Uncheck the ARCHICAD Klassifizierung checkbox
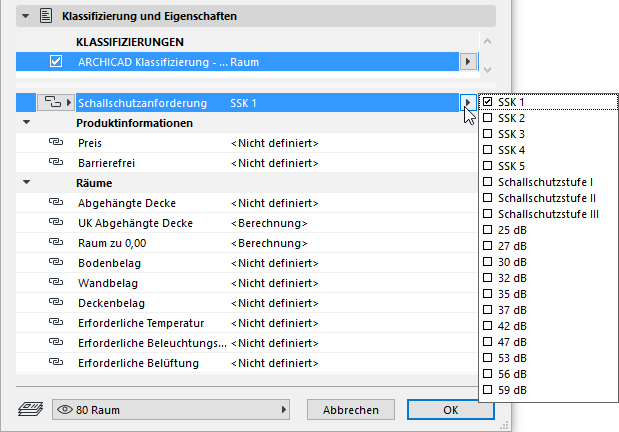Image resolution: width=619 pixels, height=432 pixels. tap(56, 62)
